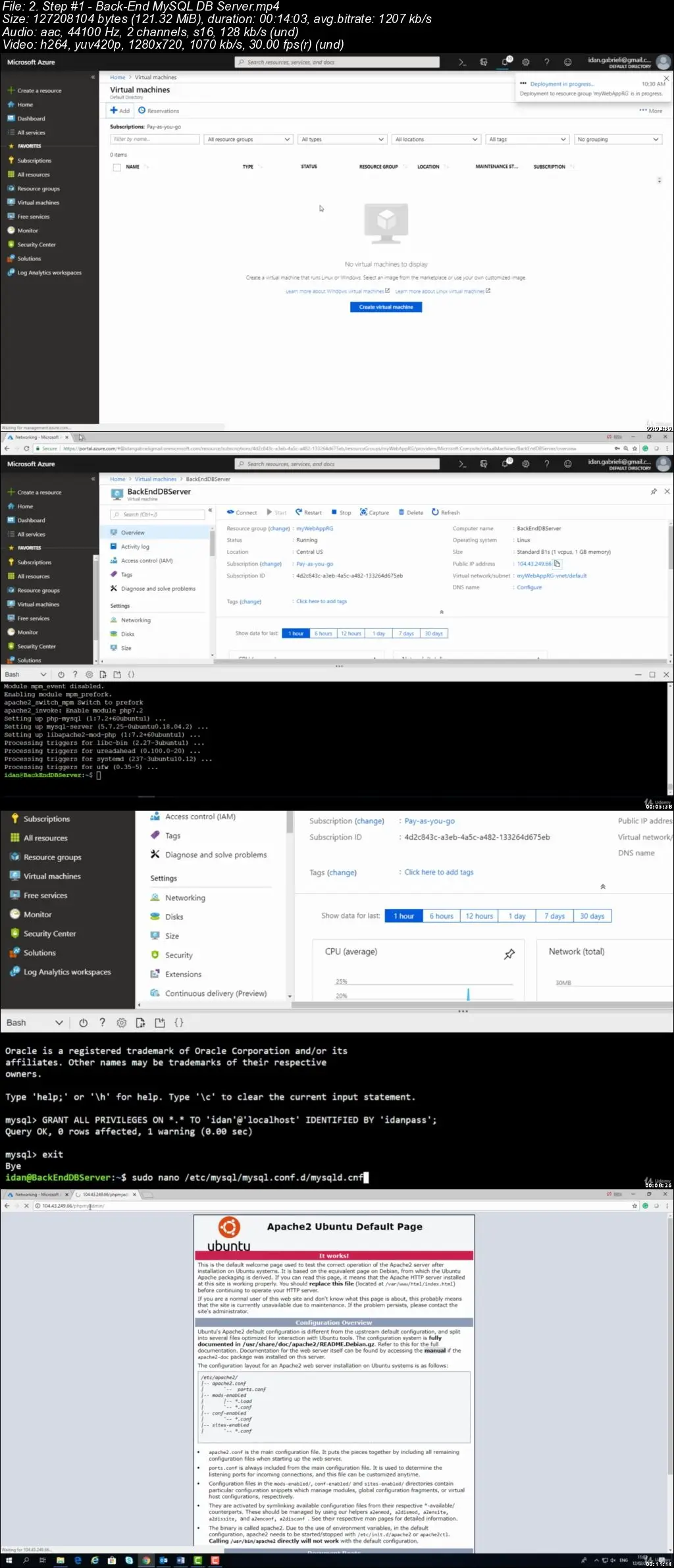
Task: Pin the BackEndDBServer blade to dashboard
Action: pos(654,492)
